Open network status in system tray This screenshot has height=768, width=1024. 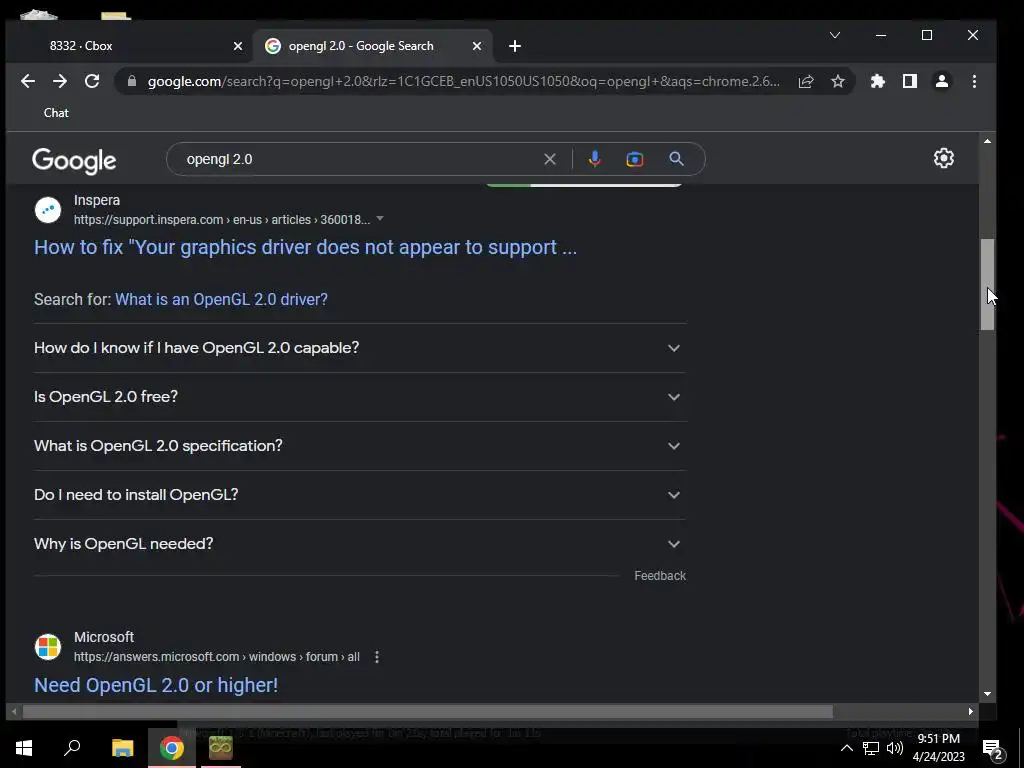pos(871,748)
